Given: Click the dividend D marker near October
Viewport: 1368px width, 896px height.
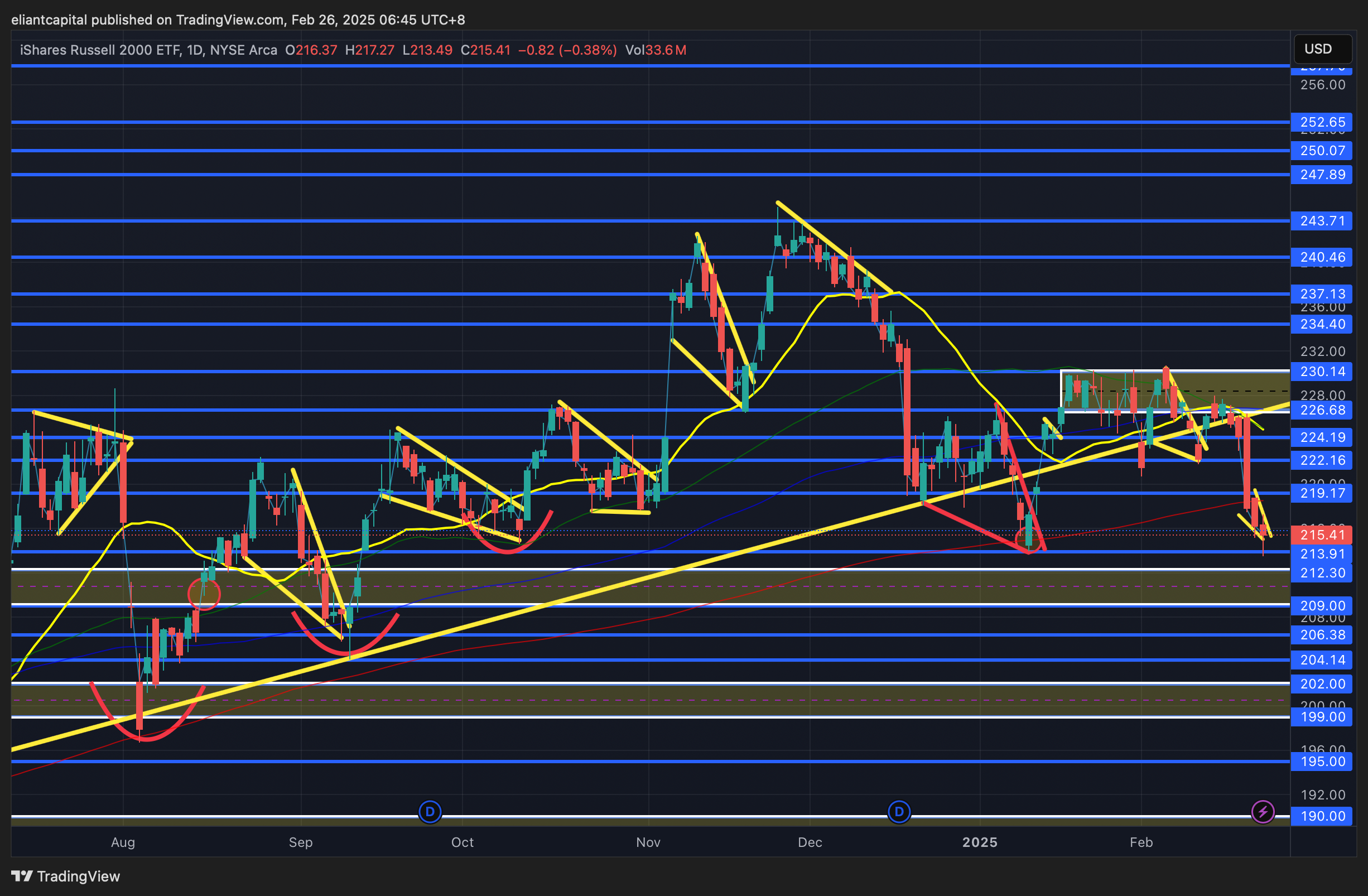Looking at the screenshot, I should [430, 812].
